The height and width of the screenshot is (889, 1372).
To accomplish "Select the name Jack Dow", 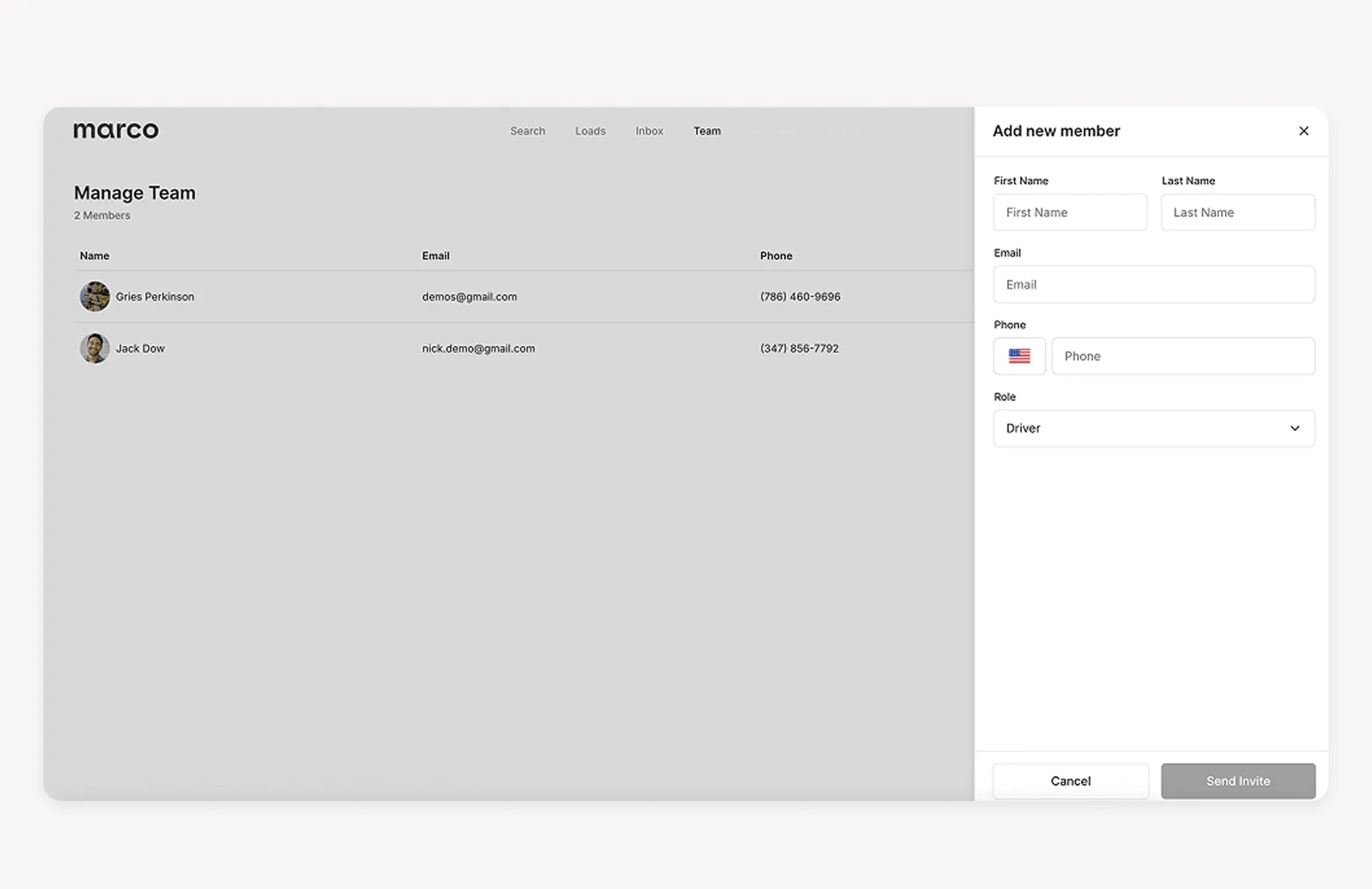I will pos(140,348).
